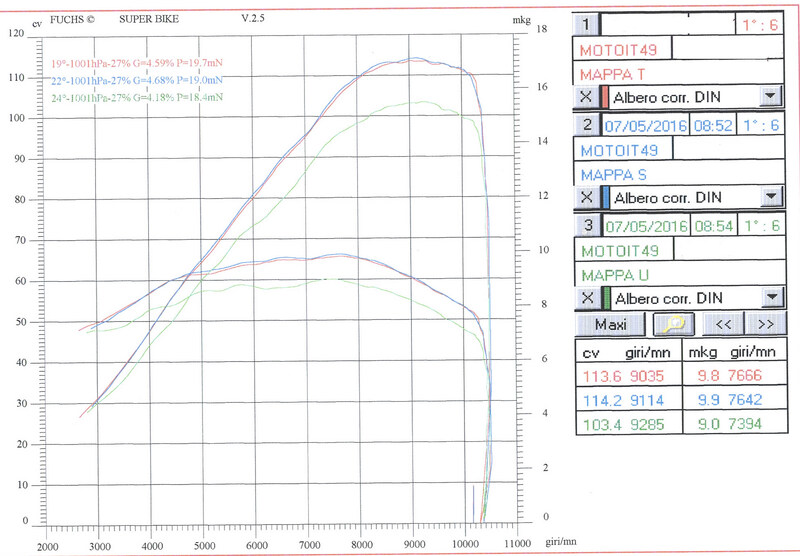Open the red curve Albero corr. DIN dropdown
This screenshot has height=556, width=800.
pos(769,97)
